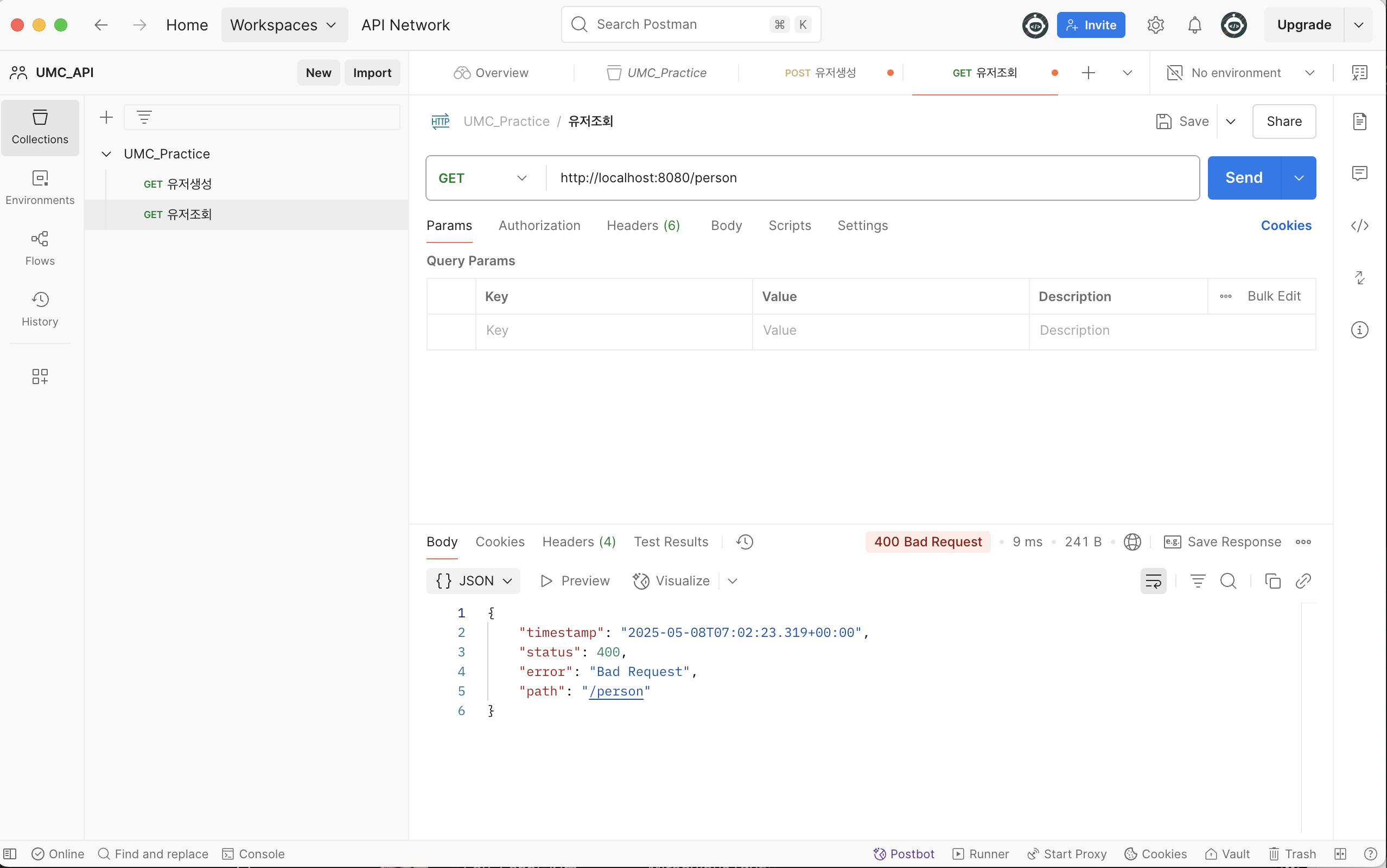Toggle word wrap for the response

pyautogui.click(x=1153, y=581)
